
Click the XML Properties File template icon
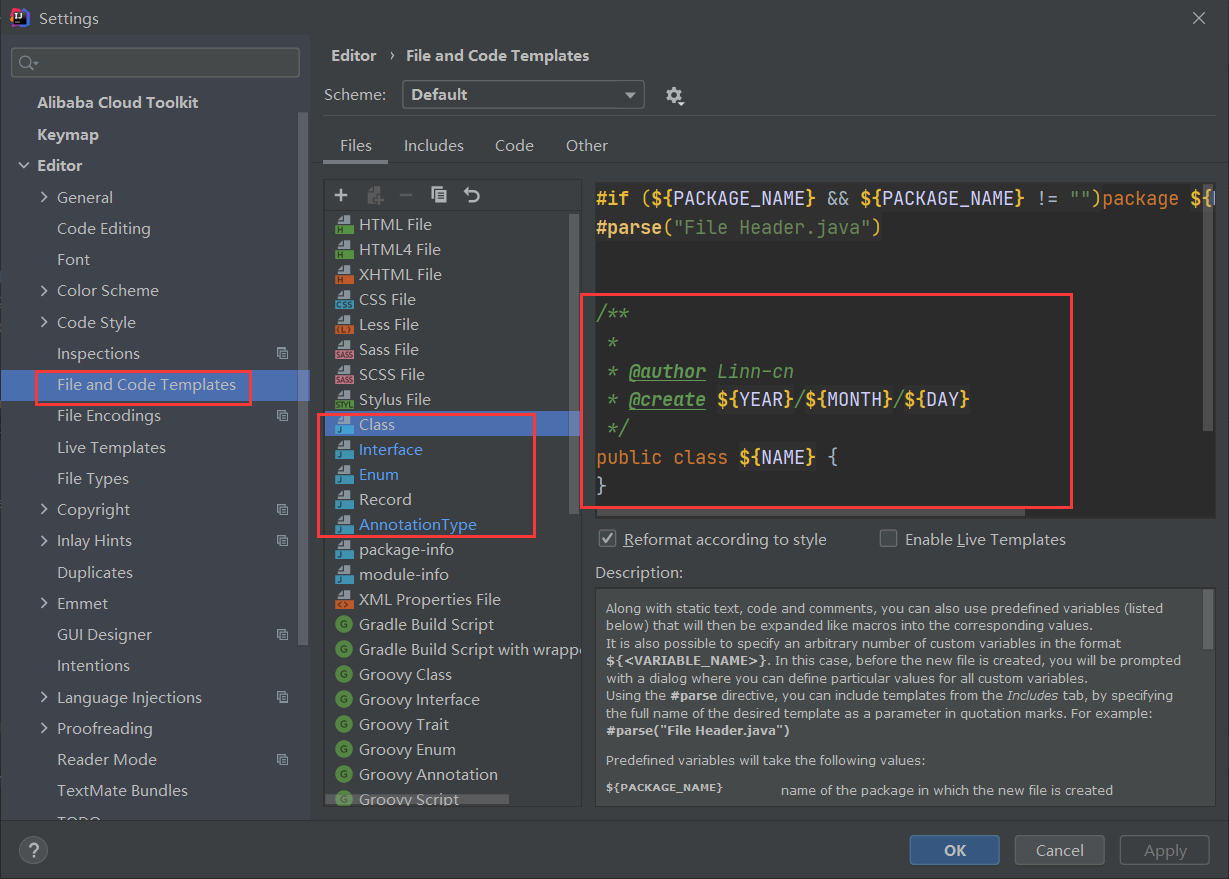point(343,600)
